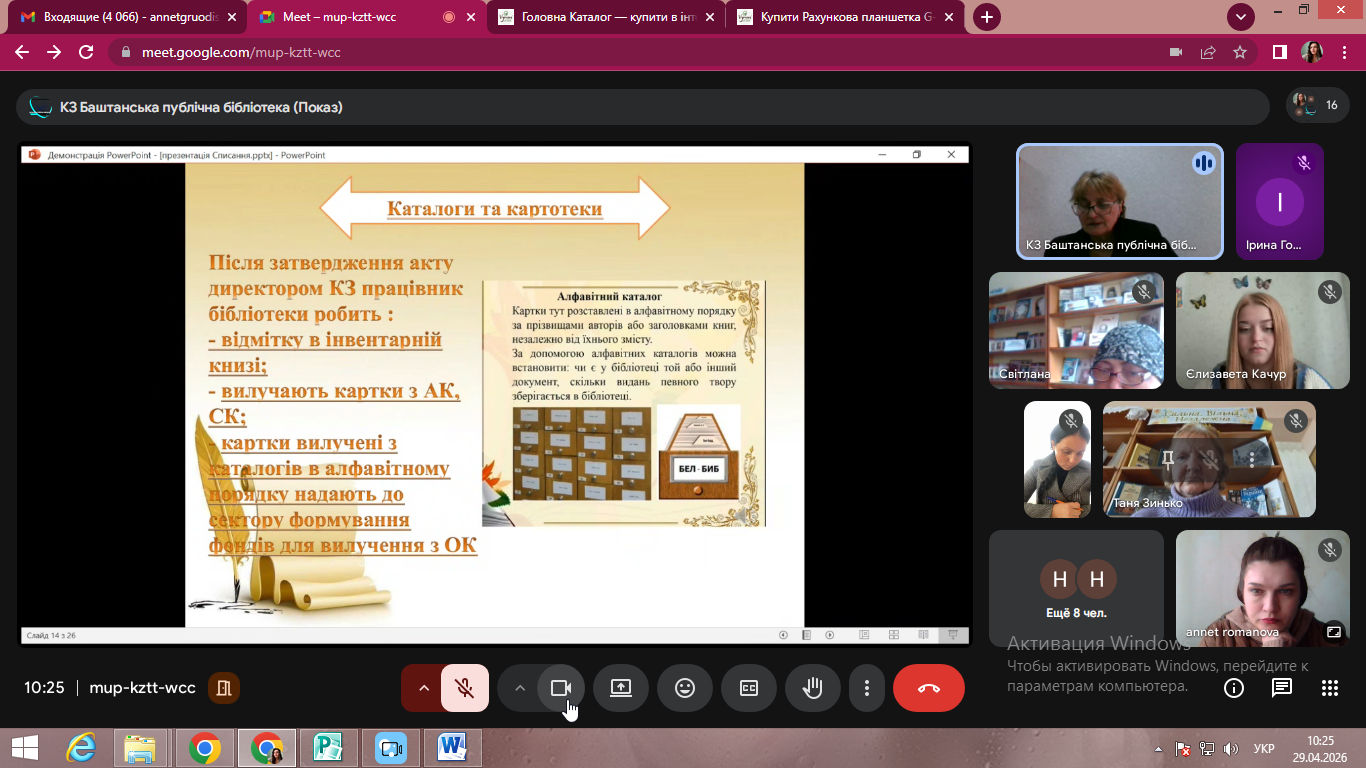
Task: Open meeting details info icon
Action: [x=1234, y=688]
